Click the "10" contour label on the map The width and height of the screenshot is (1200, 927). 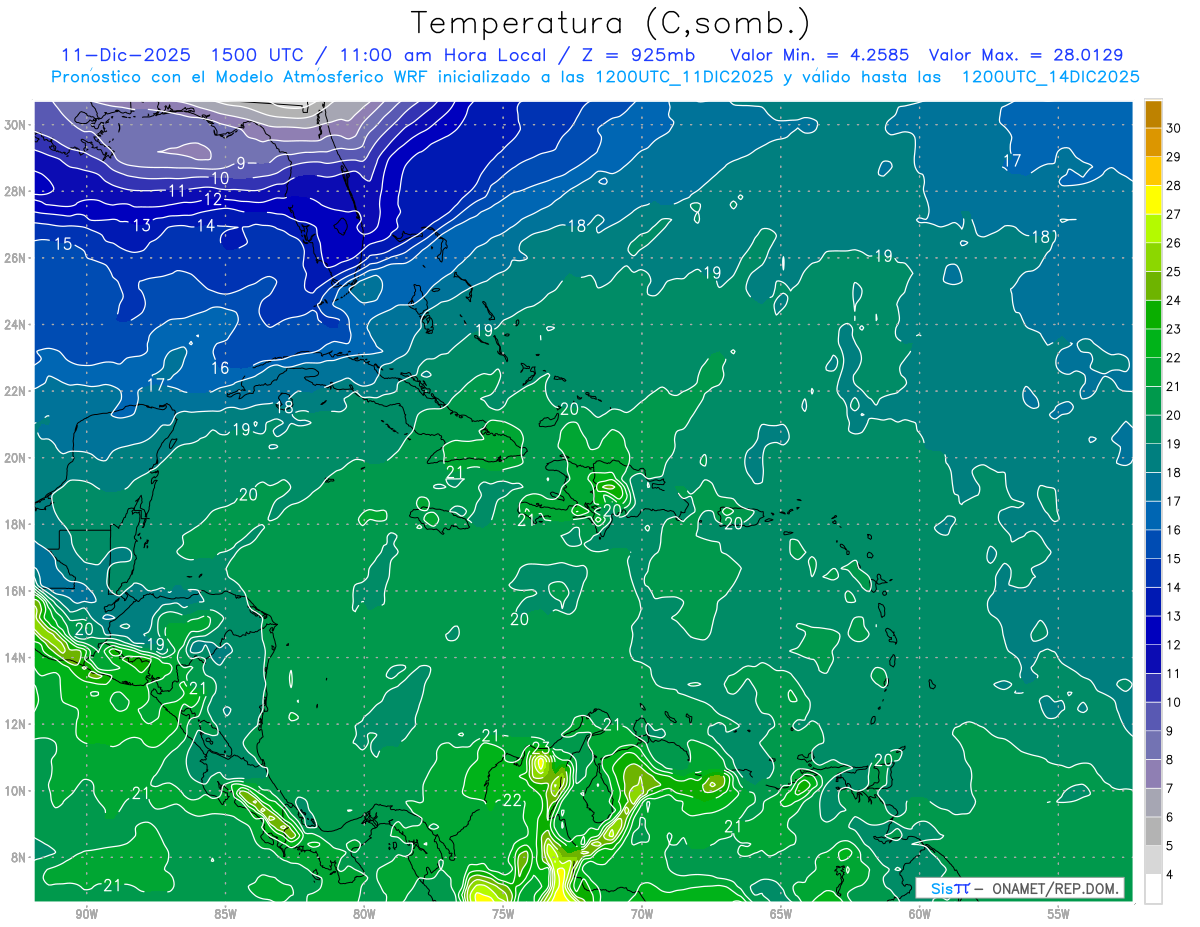pos(220,178)
